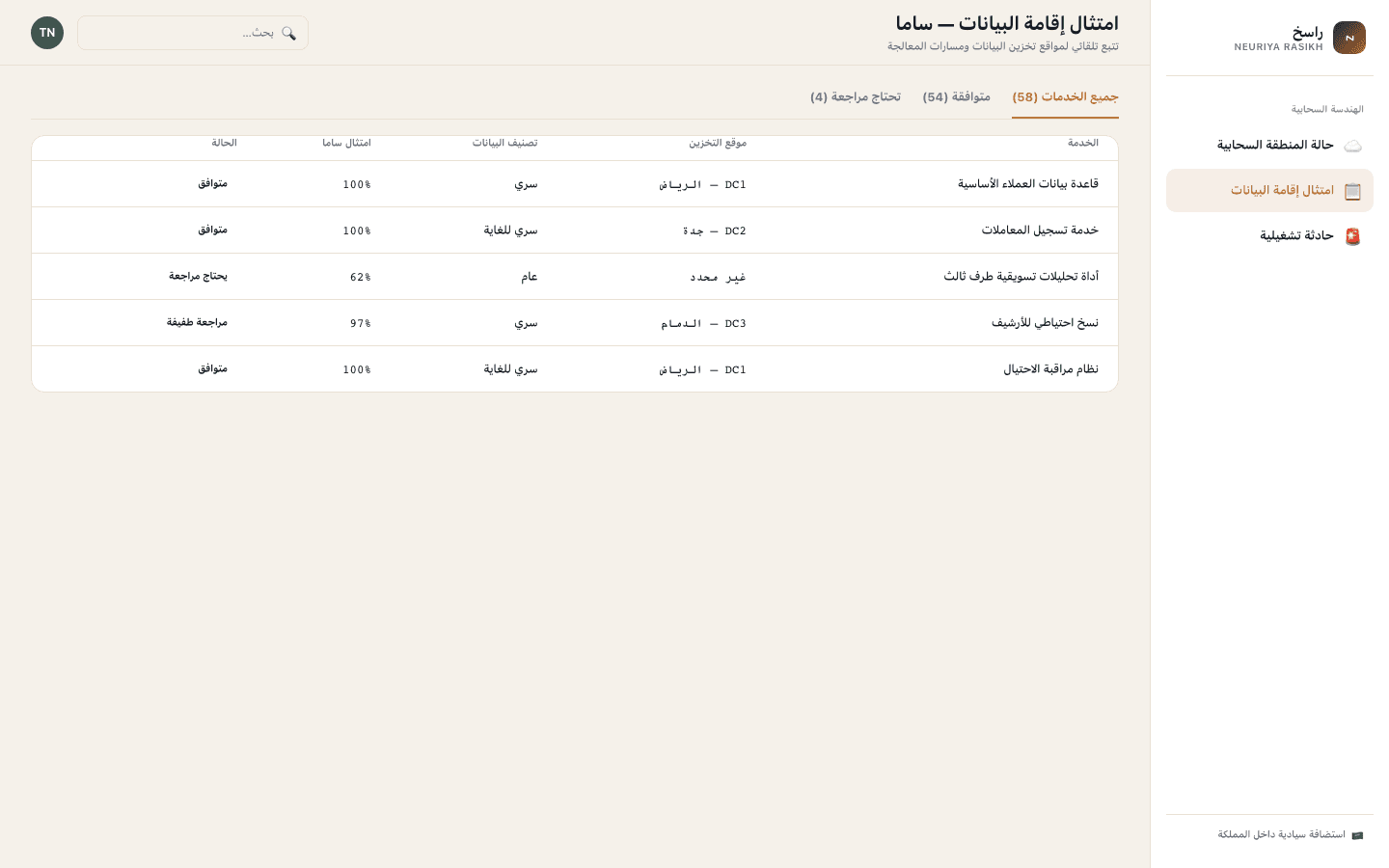The image size is (1389, 868).
Task: Select أداة تحليلات تسويقية طرف ثالث service
Action: [1021, 277]
